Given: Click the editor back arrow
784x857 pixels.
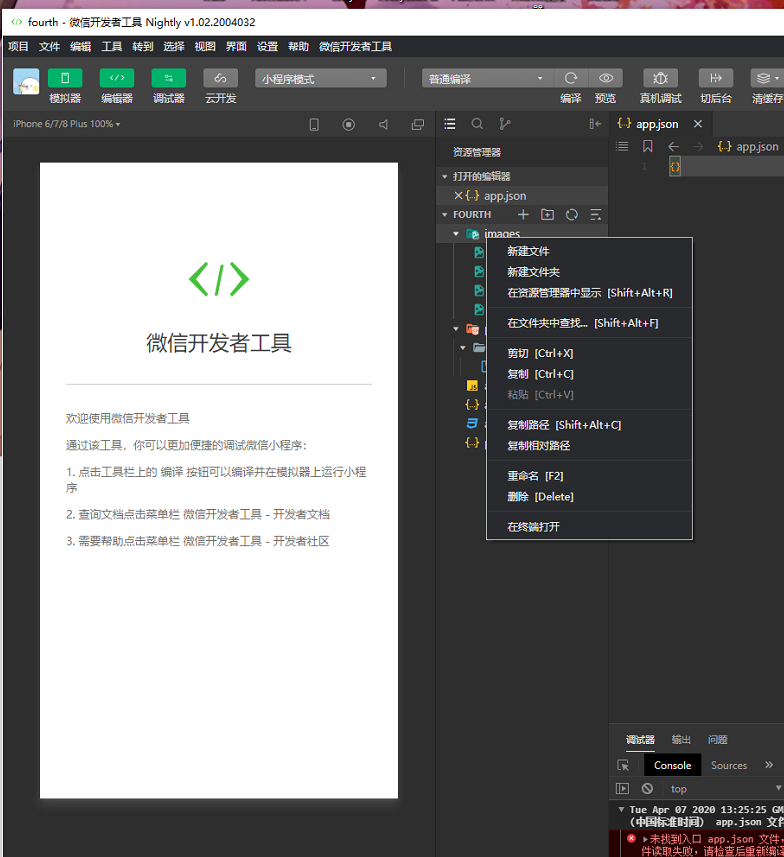Looking at the screenshot, I should tap(674, 146).
